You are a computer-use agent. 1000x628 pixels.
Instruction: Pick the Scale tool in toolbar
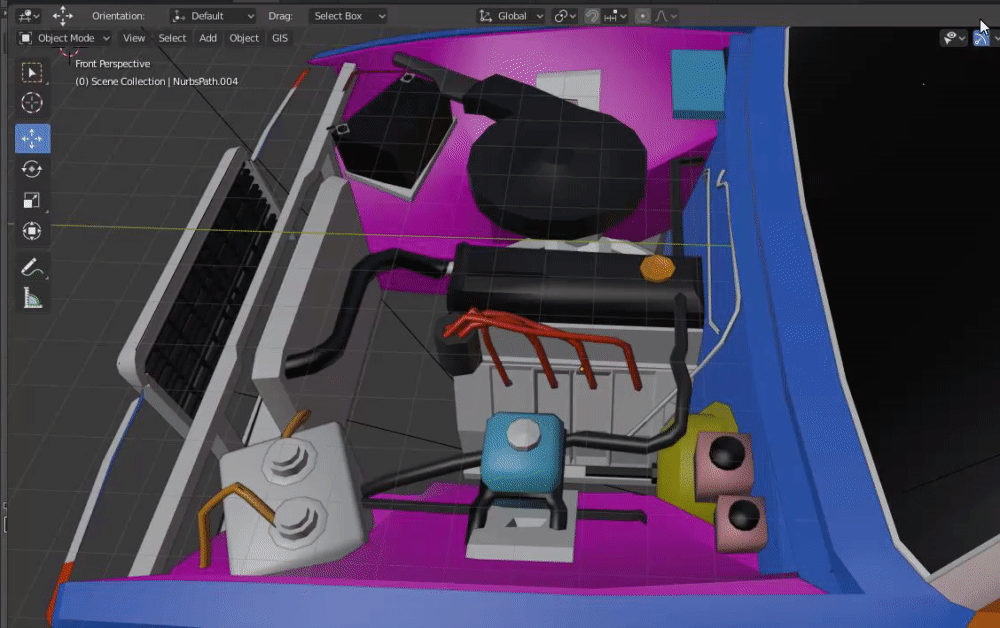coord(32,200)
